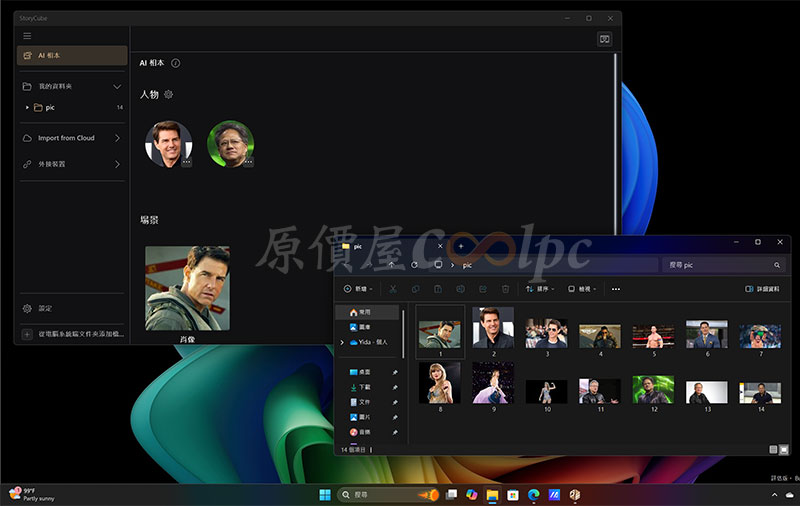800x506 pixels.
Task: Click the pin icon beside 桌面
Action: (394, 372)
